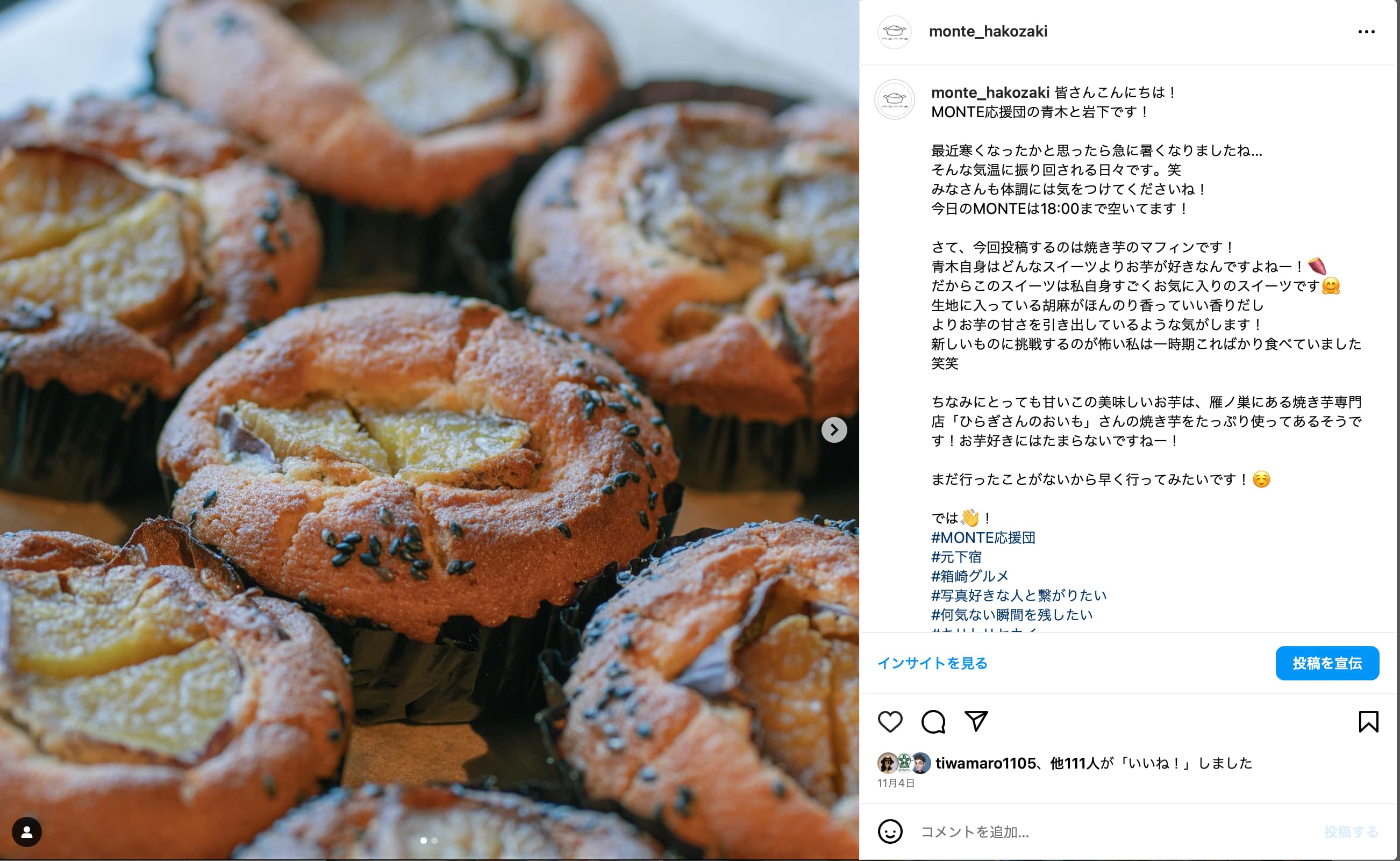The height and width of the screenshot is (861, 1400).
Task: Focus the コメントを追加 input field
Action: click(1116, 832)
